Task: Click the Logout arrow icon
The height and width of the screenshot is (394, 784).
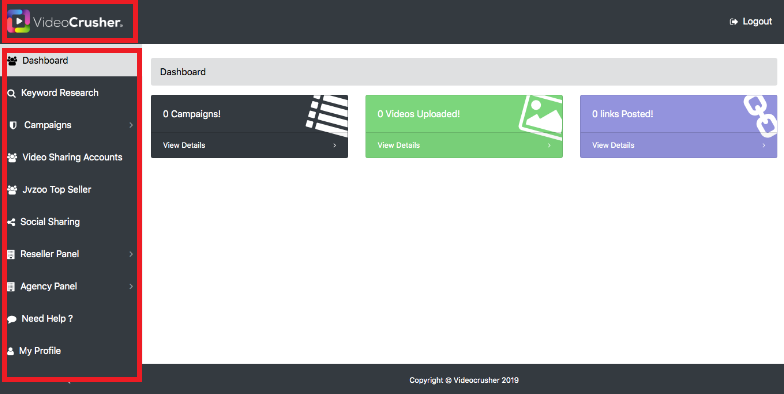Action: [734, 22]
